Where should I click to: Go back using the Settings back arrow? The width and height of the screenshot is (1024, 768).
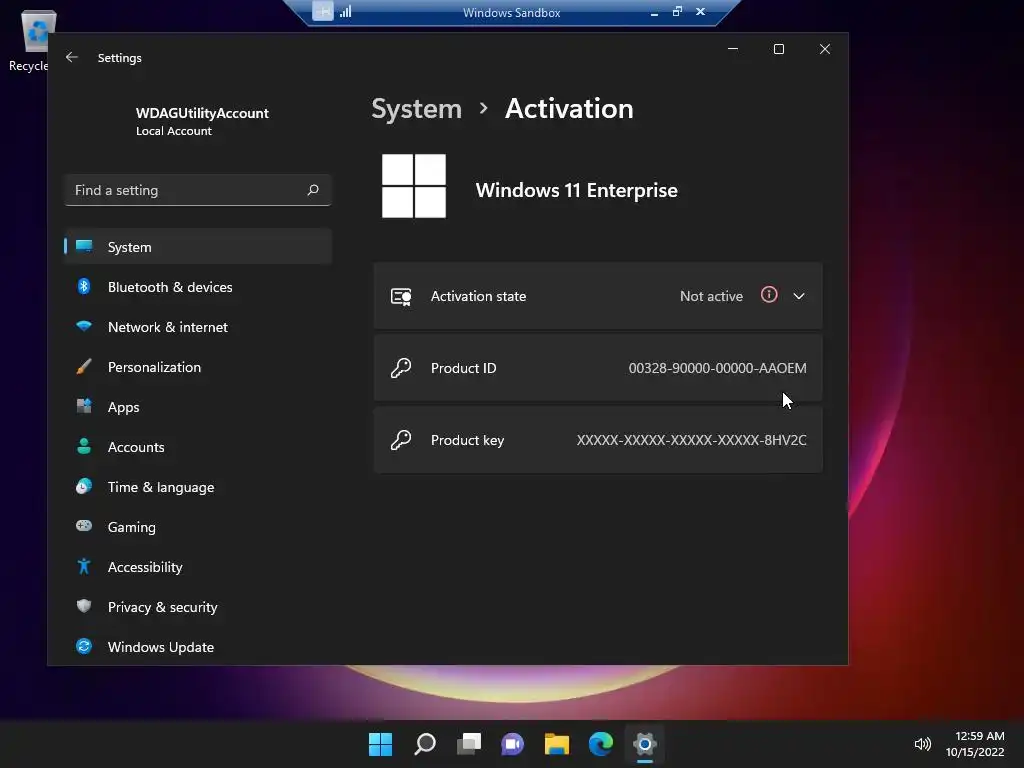72,57
